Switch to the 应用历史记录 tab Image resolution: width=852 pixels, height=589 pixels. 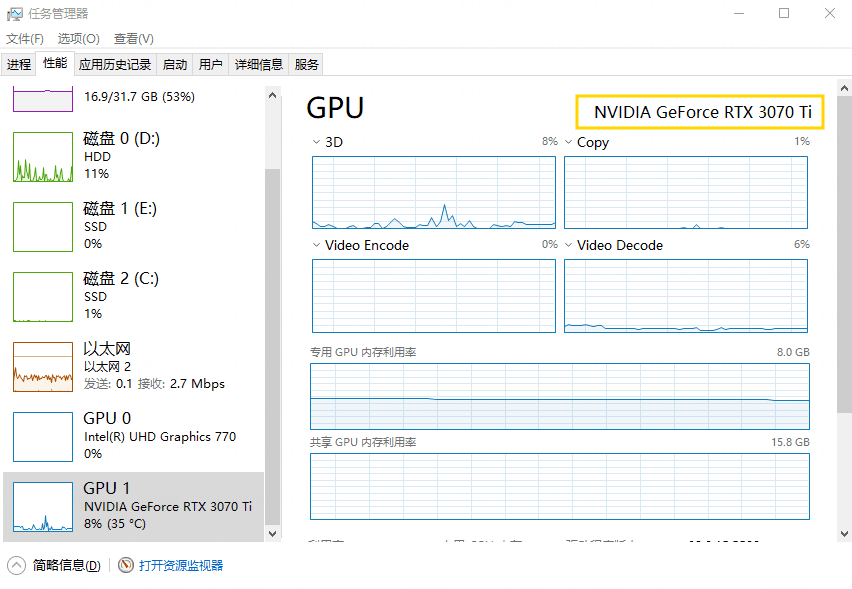coord(115,65)
